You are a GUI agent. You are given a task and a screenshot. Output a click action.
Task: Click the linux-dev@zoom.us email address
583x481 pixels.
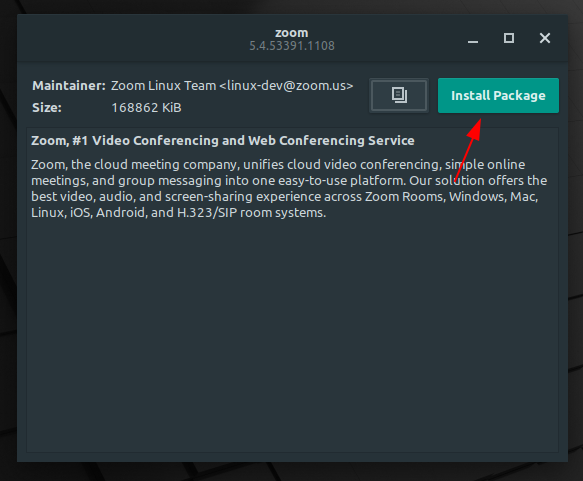[286, 86]
